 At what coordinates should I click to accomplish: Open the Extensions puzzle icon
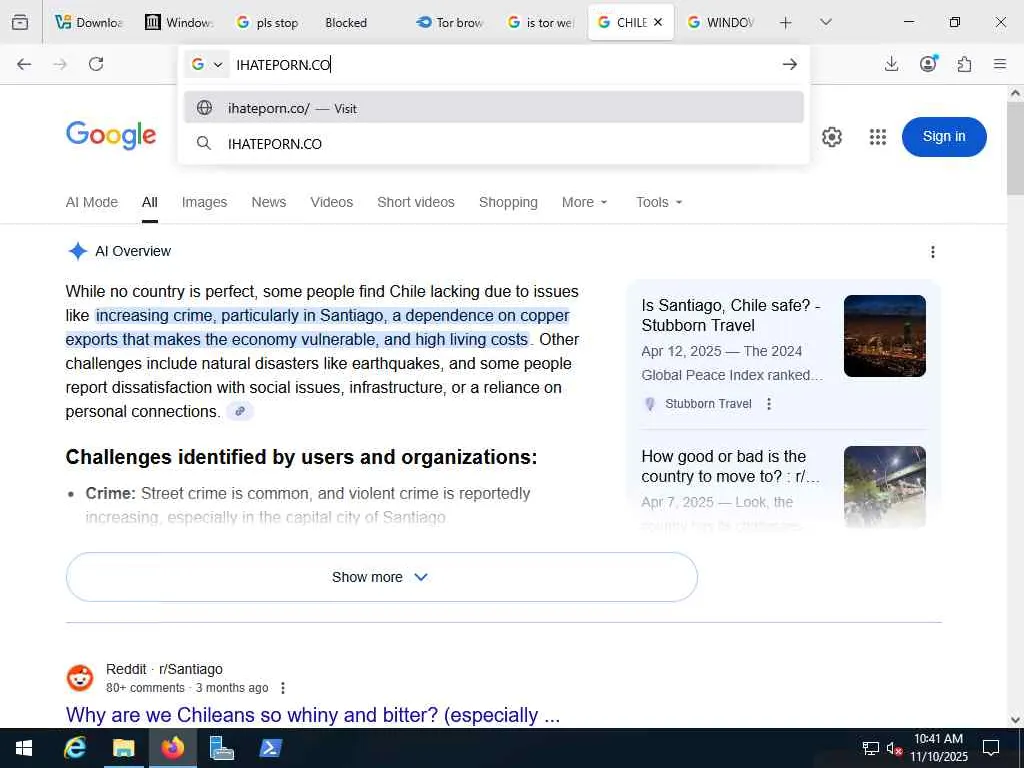click(964, 64)
